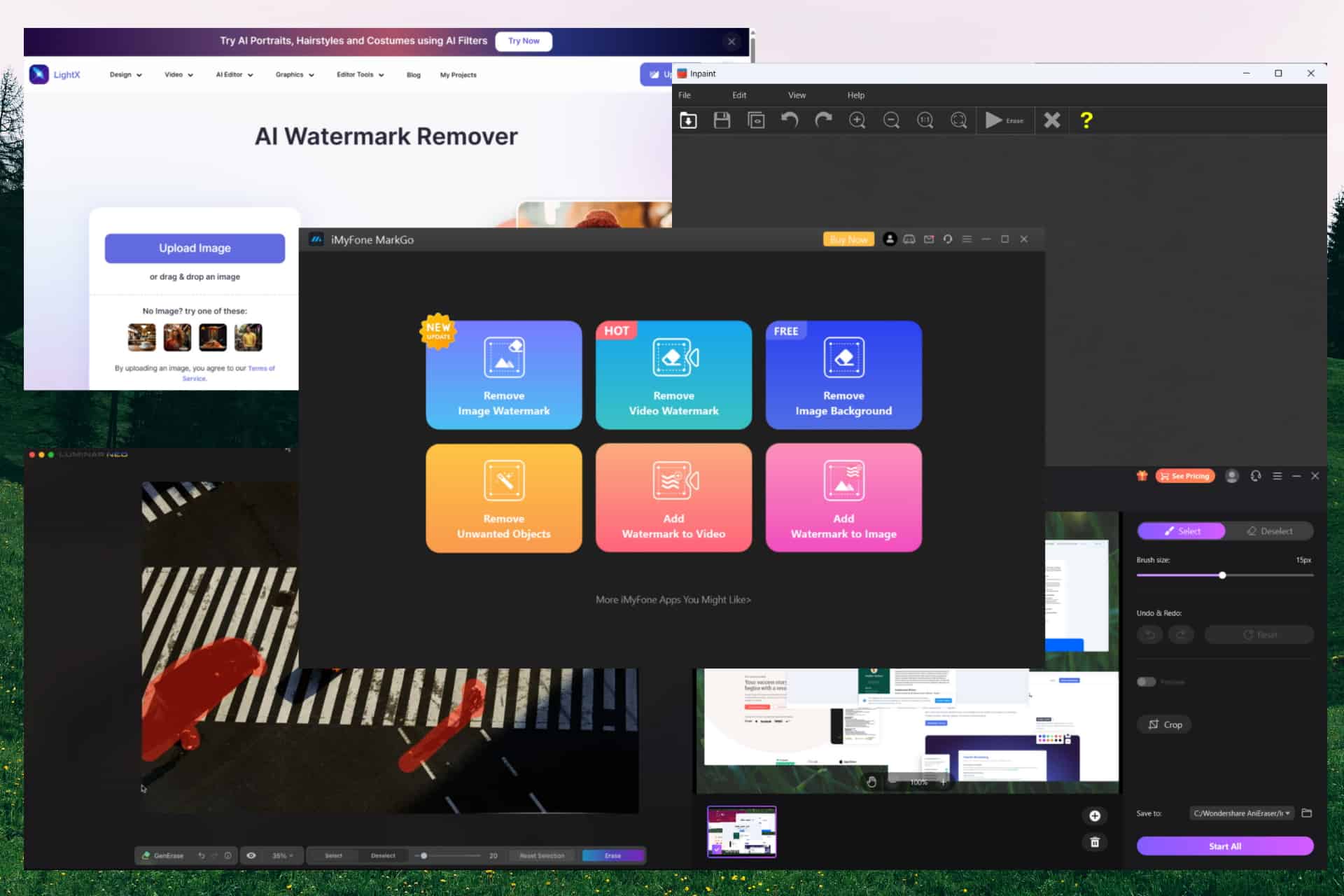Image resolution: width=1344 pixels, height=896 pixels.
Task: Zoom out using Inpaint's magnifier minus icon
Action: coord(891,120)
